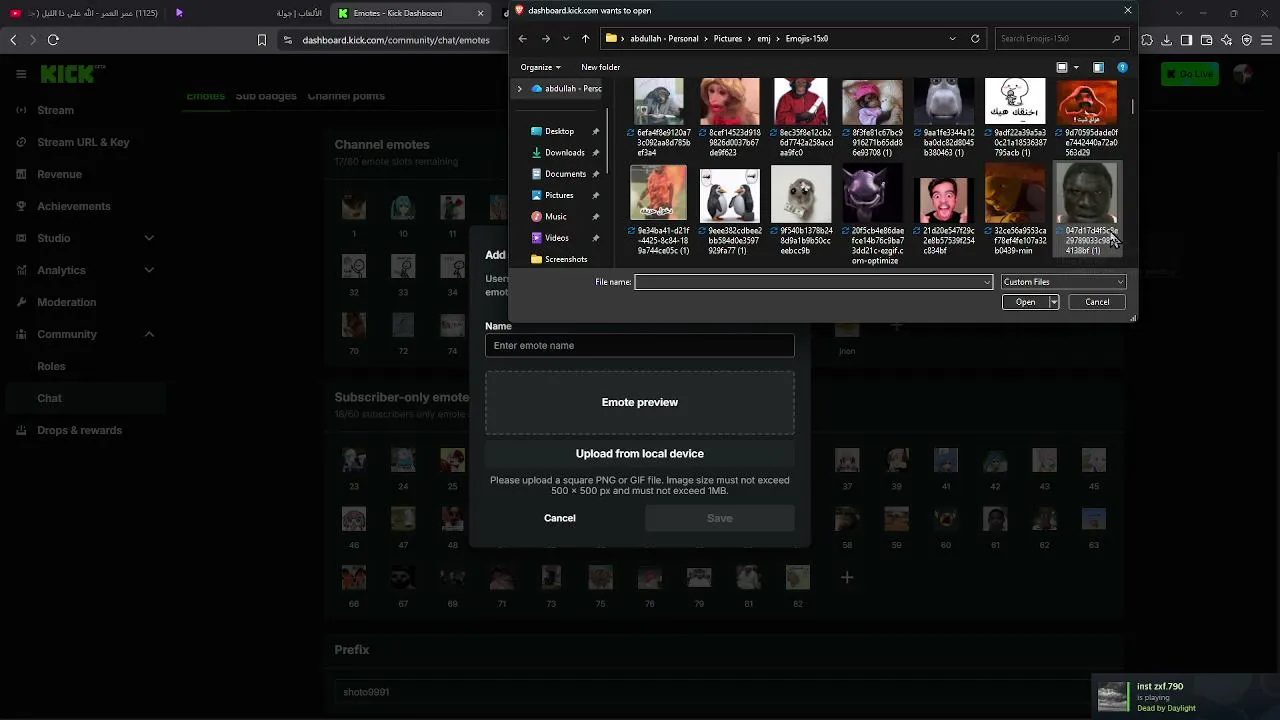Open the Custom Files type dropdown
This screenshot has height=720, width=1280.
click(1063, 282)
